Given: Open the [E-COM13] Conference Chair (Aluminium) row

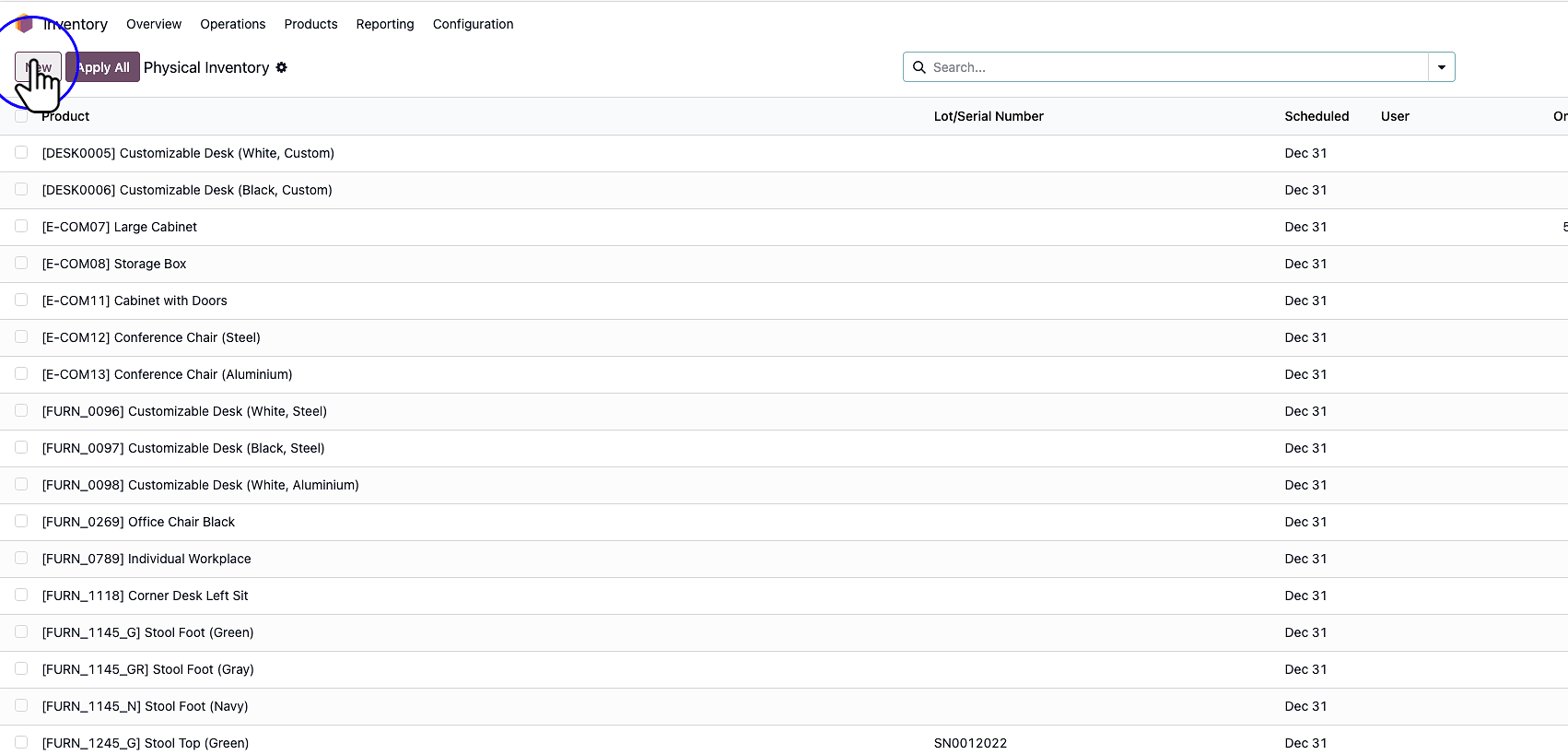Looking at the screenshot, I should (x=784, y=374).
